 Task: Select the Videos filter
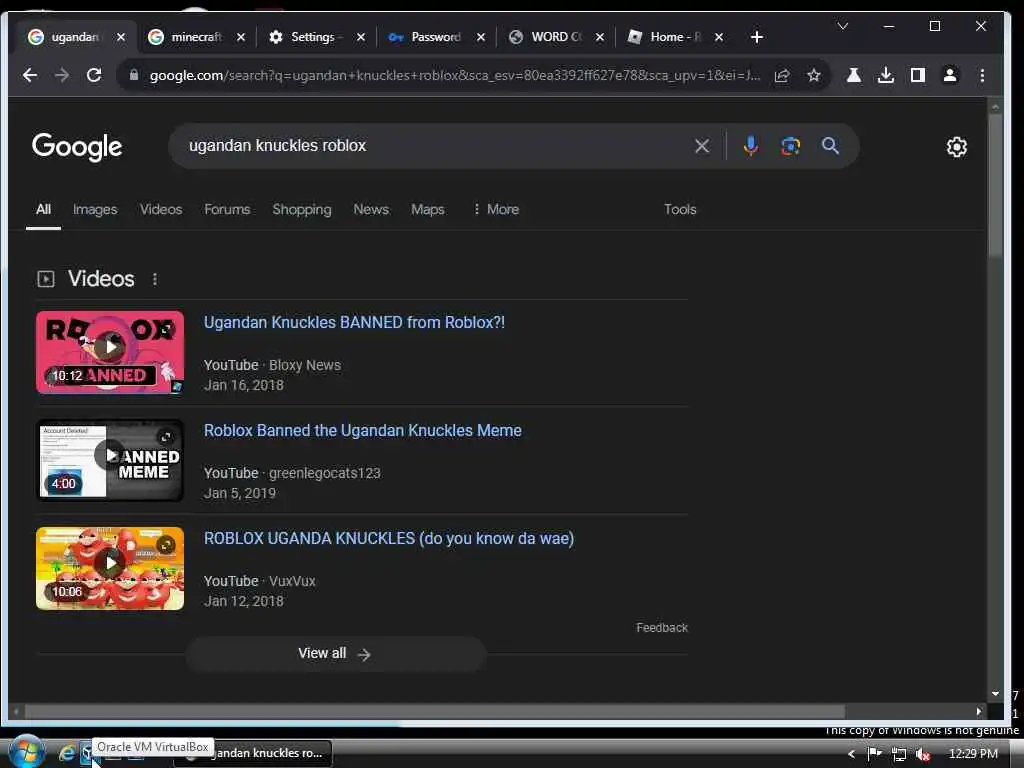click(161, 210)
